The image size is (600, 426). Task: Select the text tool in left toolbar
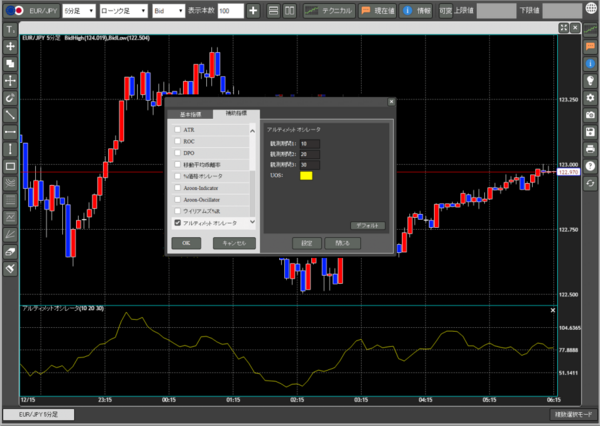(x=10, y=30)
